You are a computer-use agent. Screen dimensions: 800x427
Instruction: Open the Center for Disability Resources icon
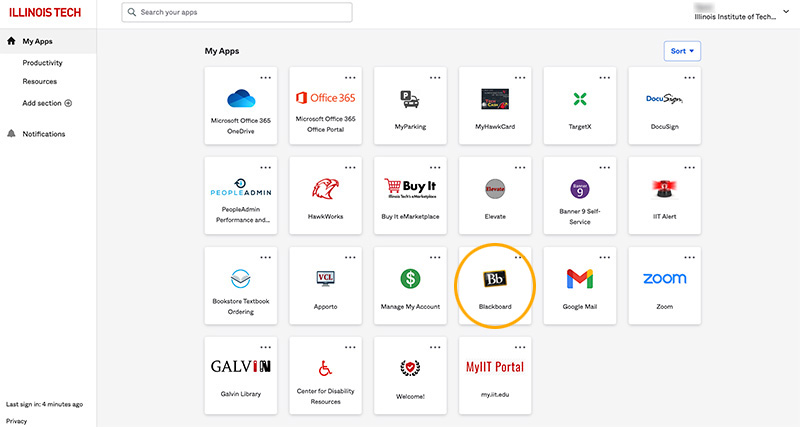(326, 368)
